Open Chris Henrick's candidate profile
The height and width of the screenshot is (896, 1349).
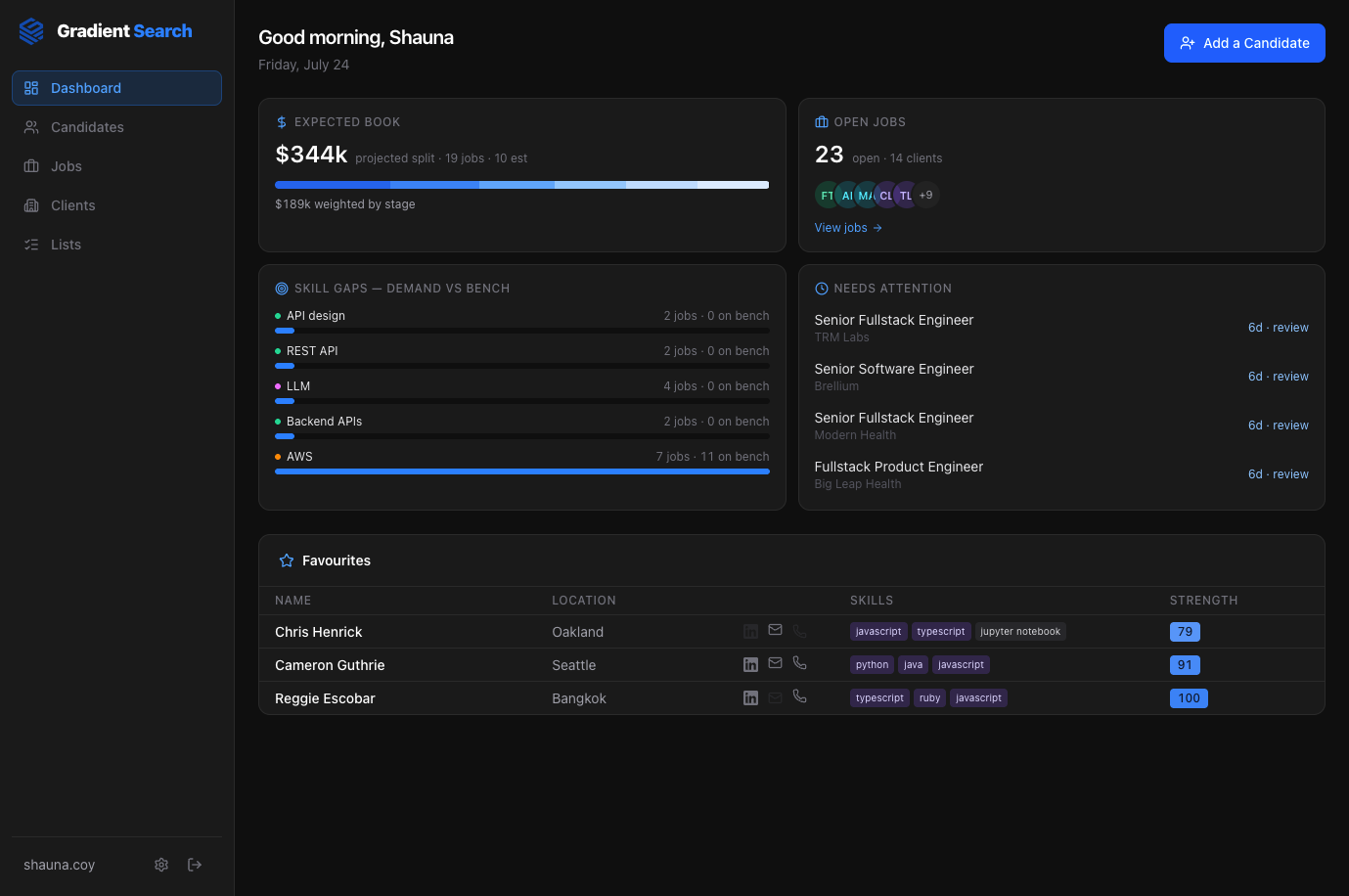(319, 632)
